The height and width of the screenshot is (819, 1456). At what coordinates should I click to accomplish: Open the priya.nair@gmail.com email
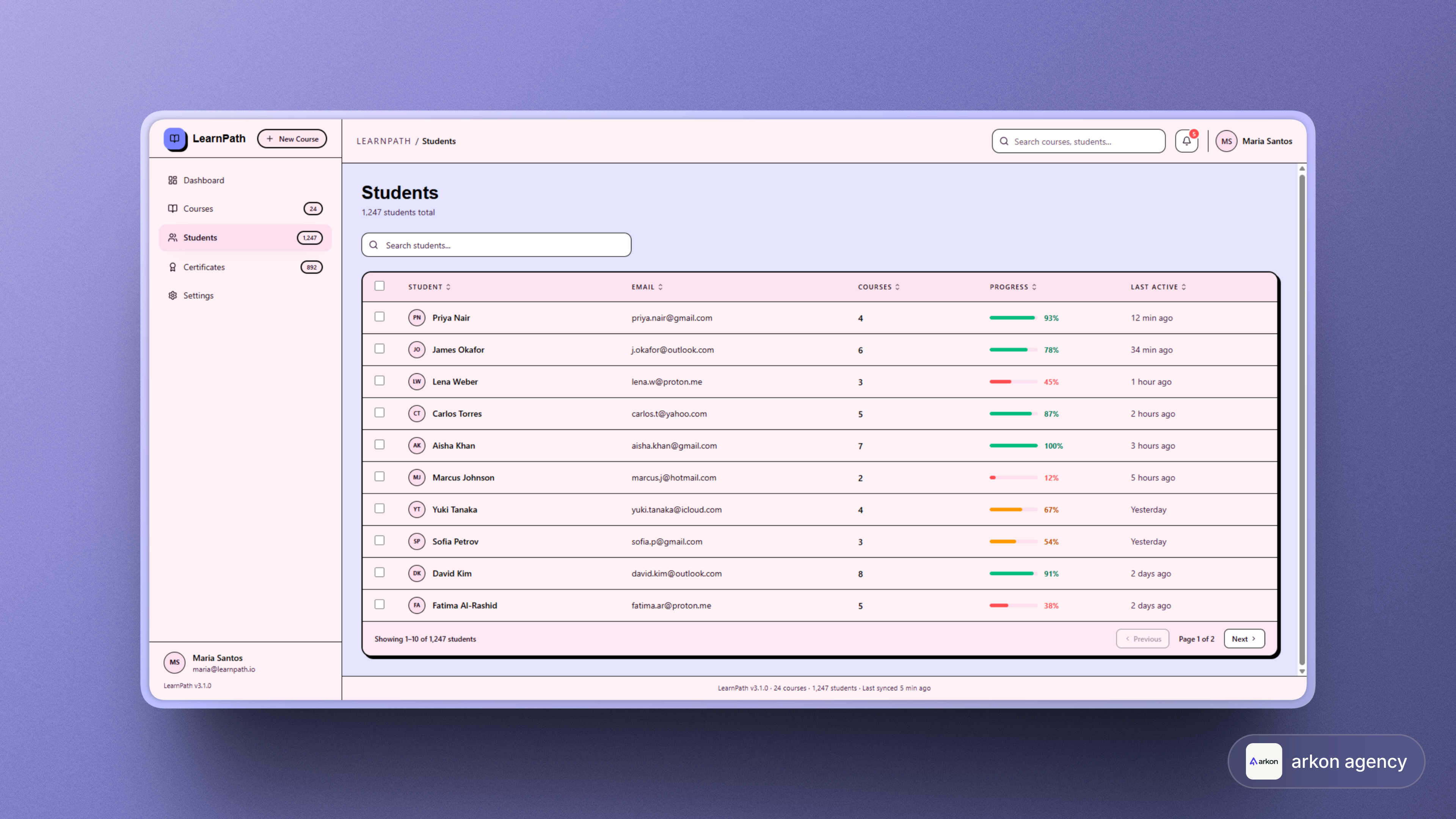coord(672,318)
